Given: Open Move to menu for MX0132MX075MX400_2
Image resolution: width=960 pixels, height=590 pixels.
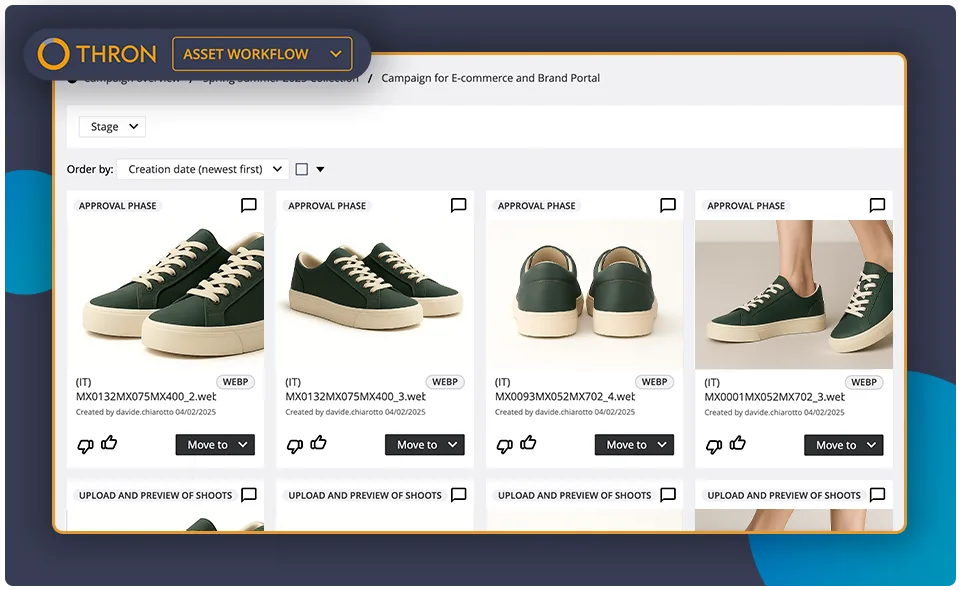Looking at the screenshot, I should pos(215,445).
